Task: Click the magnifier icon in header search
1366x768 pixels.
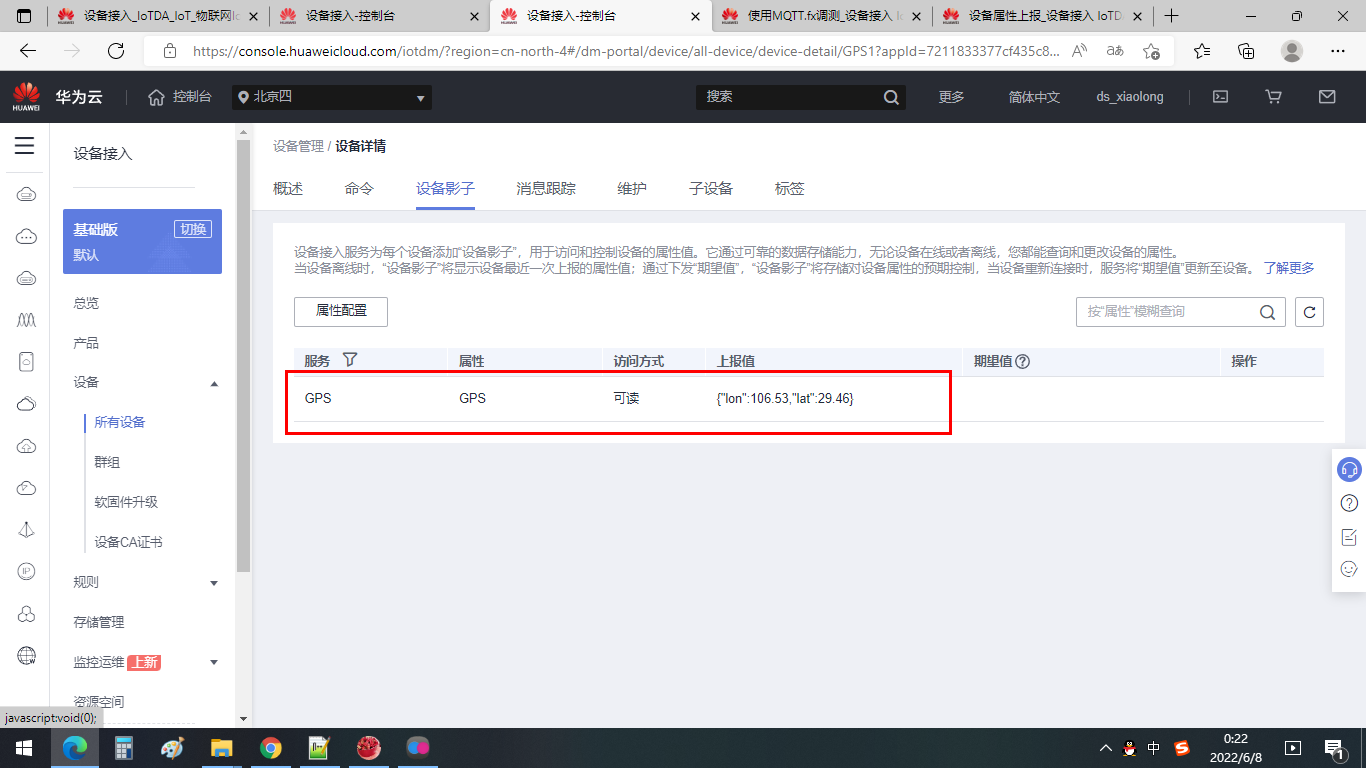Action: click(x=891, y=97)
